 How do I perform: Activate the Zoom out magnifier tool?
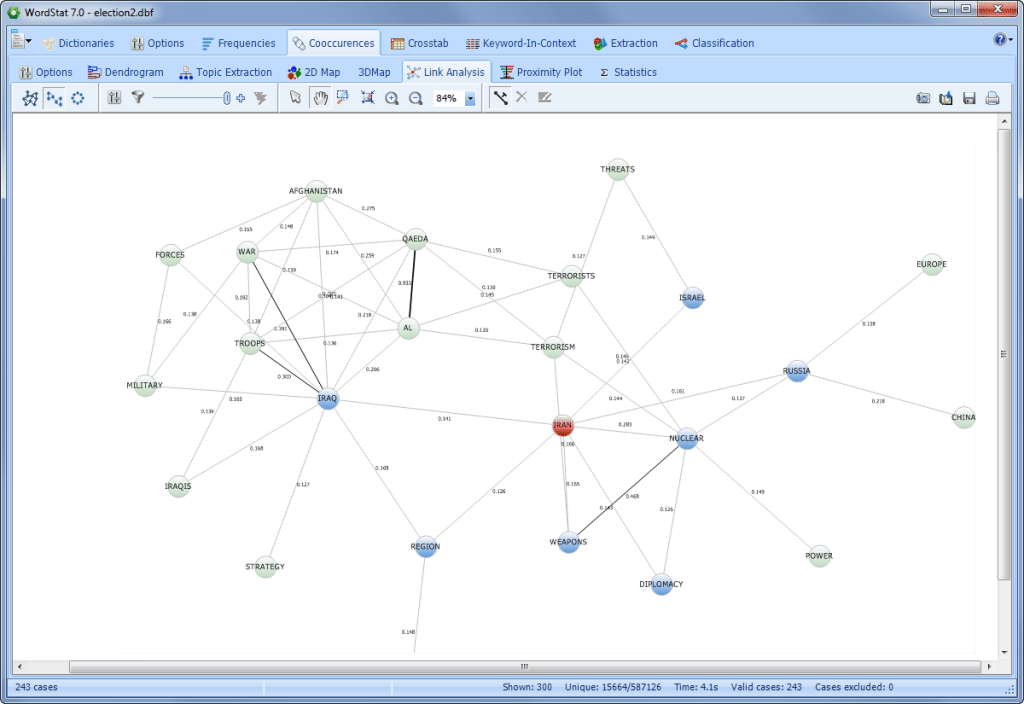point(416,98)
